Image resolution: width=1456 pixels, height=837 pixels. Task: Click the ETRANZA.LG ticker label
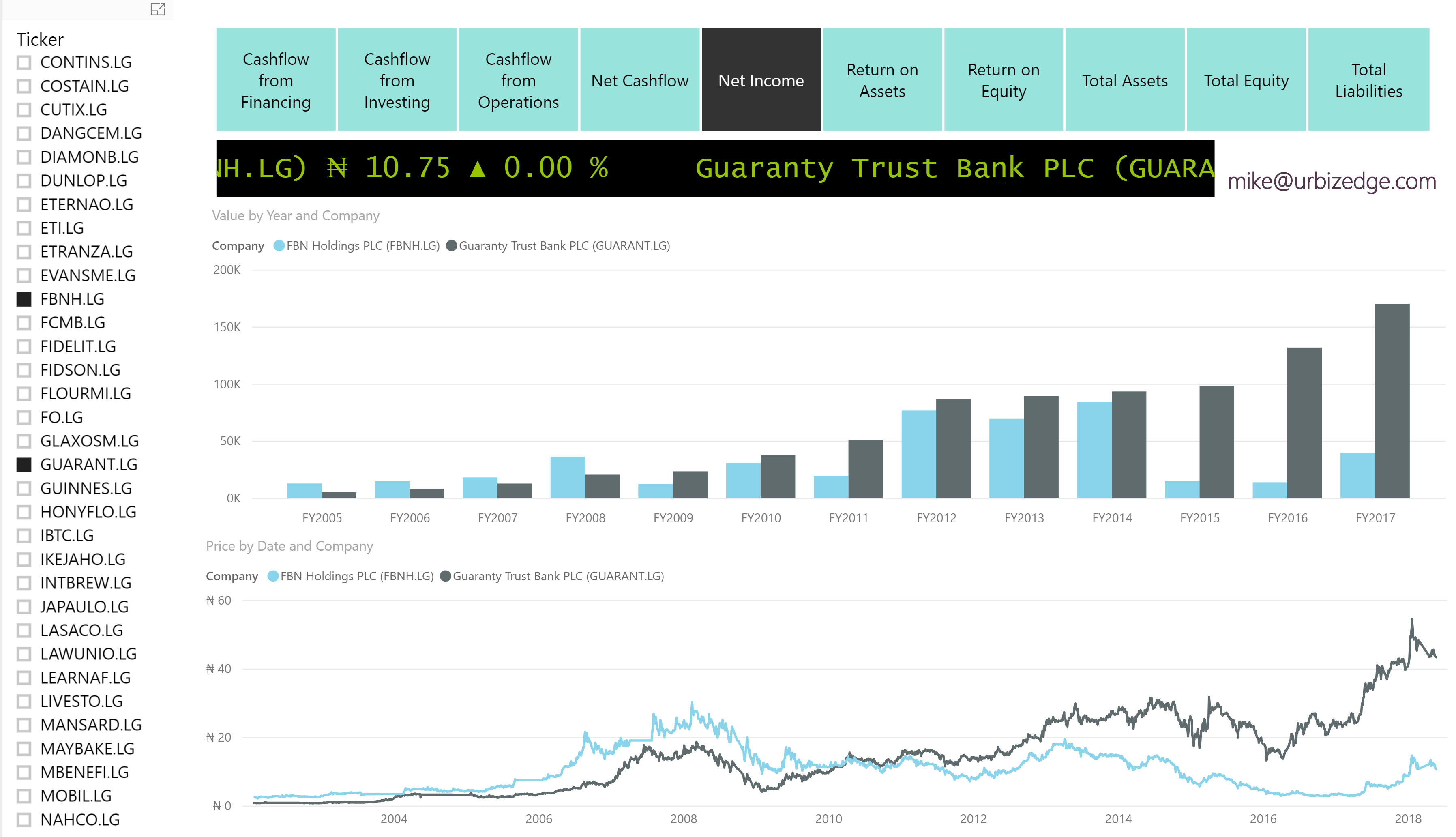(x=87, y=252)
